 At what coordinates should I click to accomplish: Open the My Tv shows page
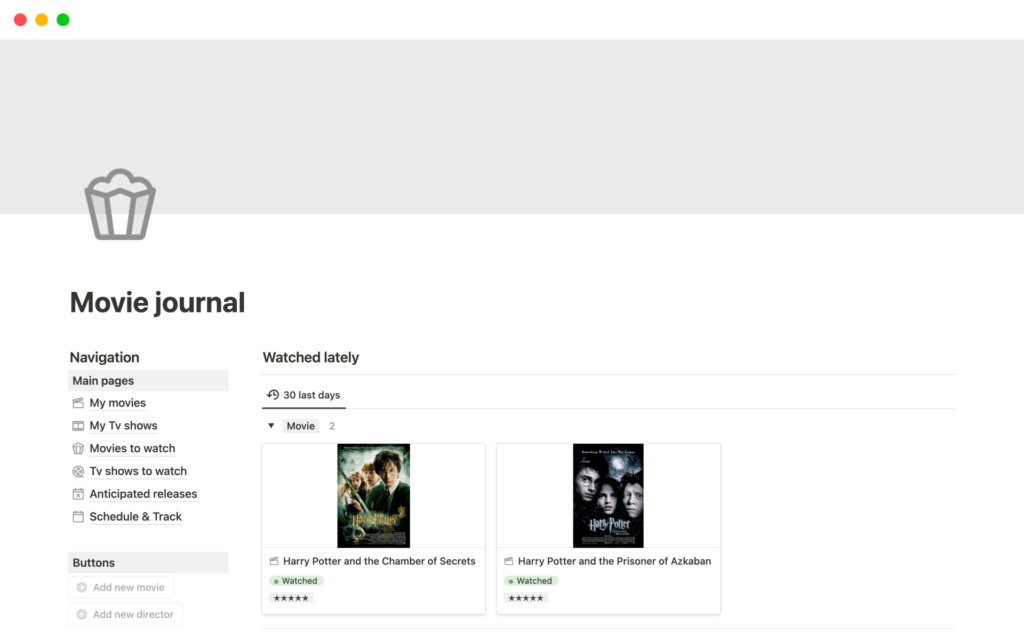click(x=123, y=426)
